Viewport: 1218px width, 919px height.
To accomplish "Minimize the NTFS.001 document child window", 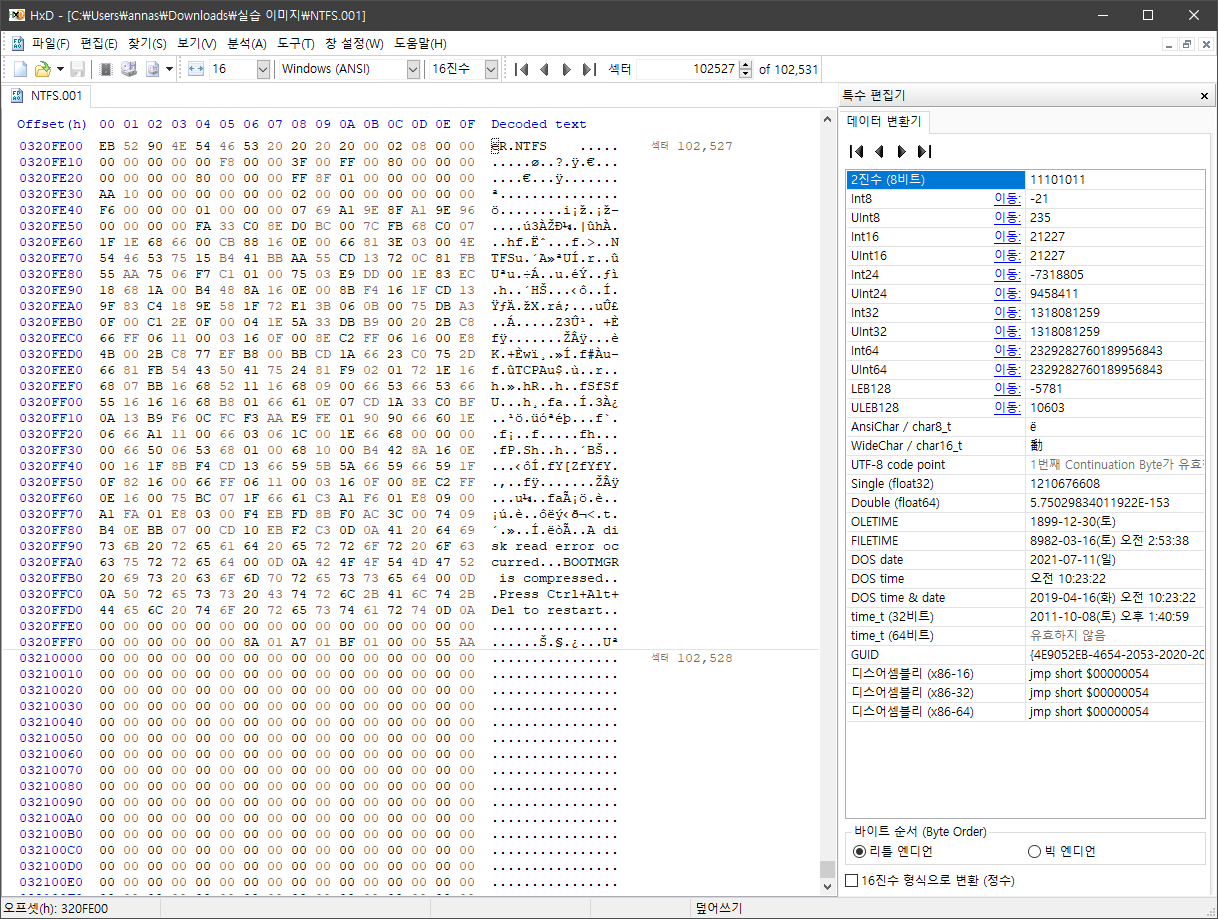I will pos(1169,44).
